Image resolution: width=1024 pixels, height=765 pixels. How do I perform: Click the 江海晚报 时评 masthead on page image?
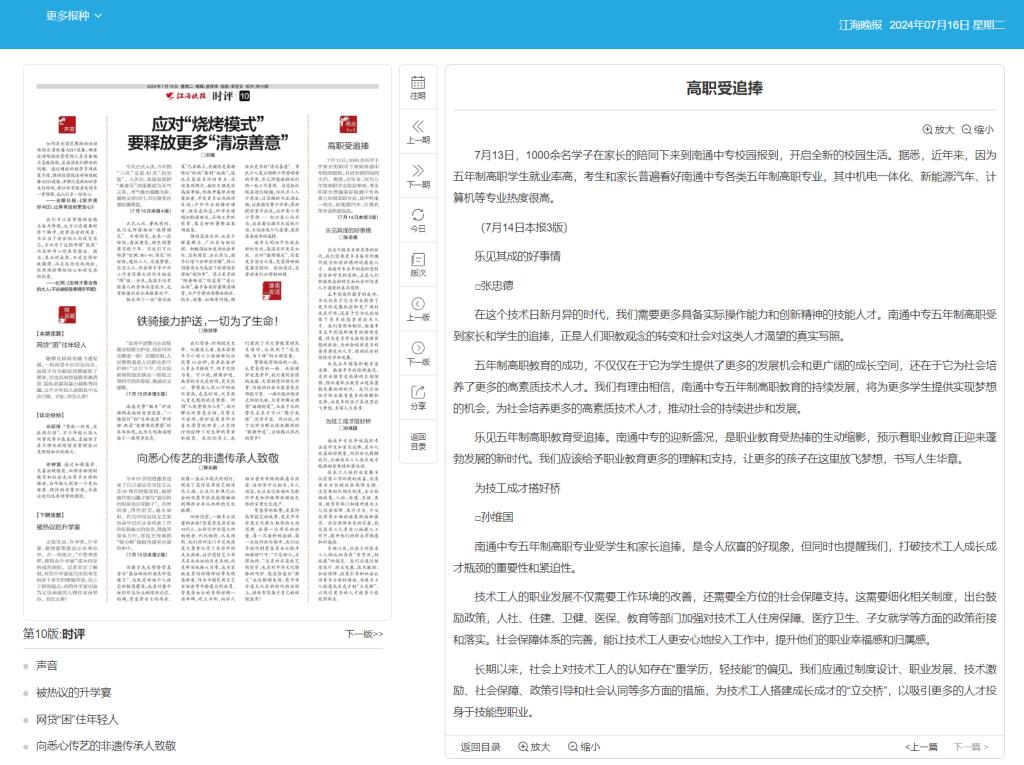pos(208,96)
